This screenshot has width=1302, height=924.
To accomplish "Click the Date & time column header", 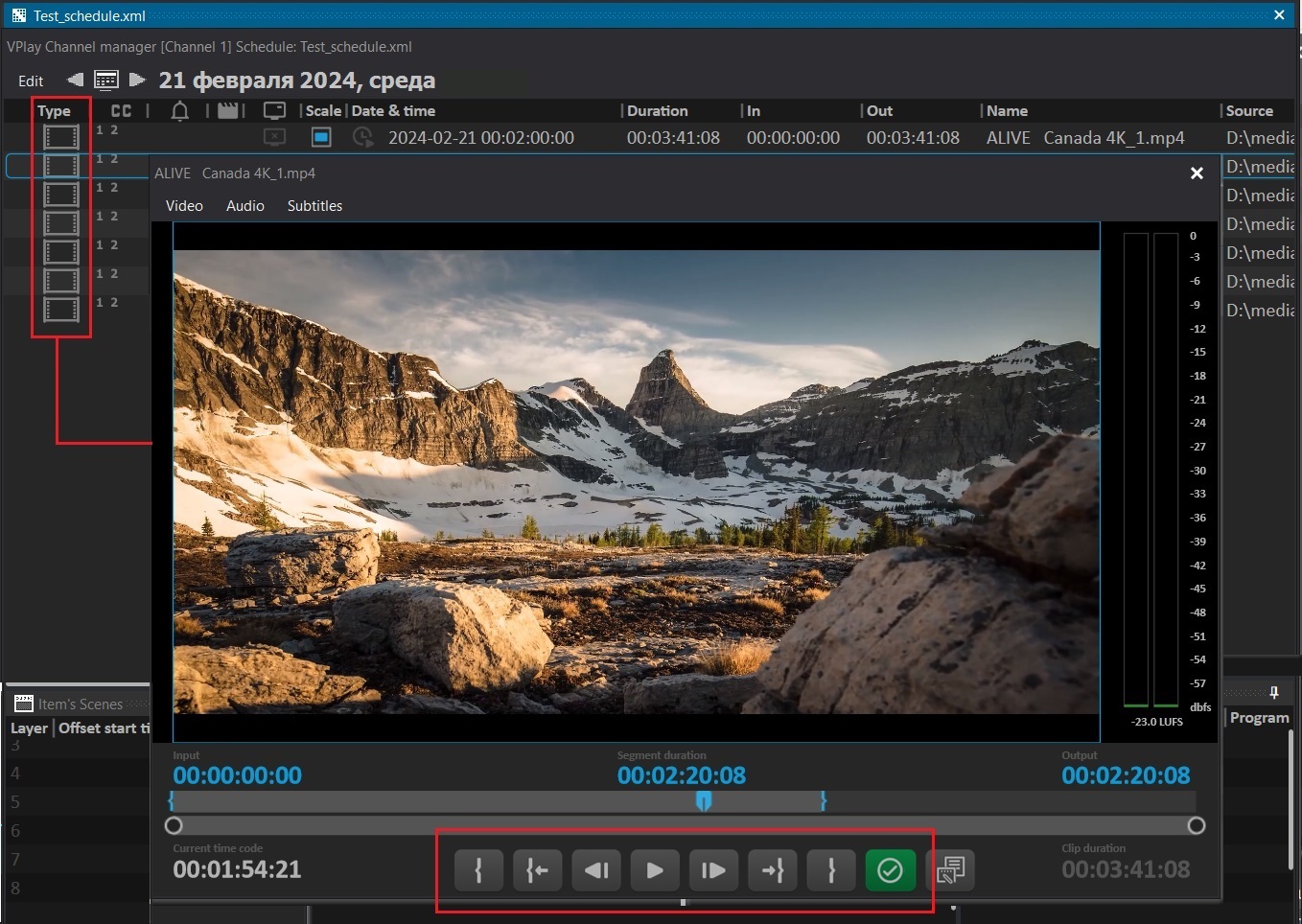I will (x=393, y=111).
